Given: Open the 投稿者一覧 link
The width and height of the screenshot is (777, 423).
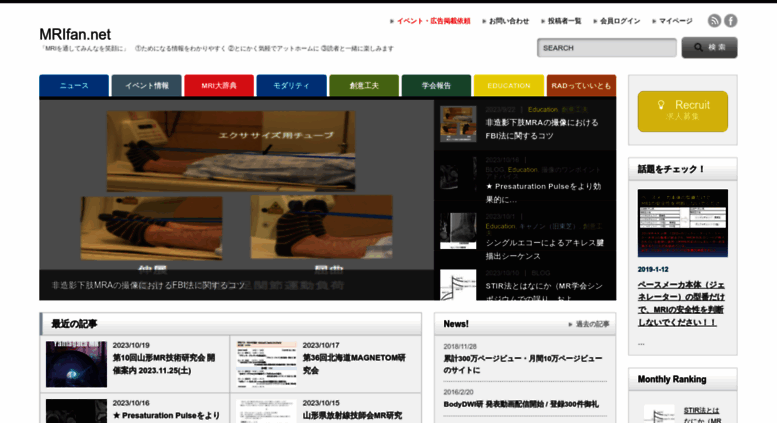Looking at the screenshot, I should tap(564, 21).
